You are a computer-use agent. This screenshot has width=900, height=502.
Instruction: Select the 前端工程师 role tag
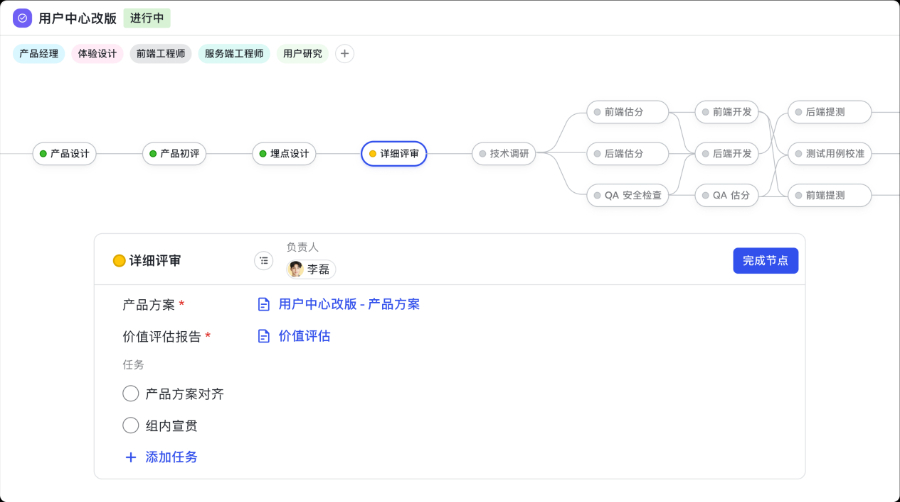[160, 54]
